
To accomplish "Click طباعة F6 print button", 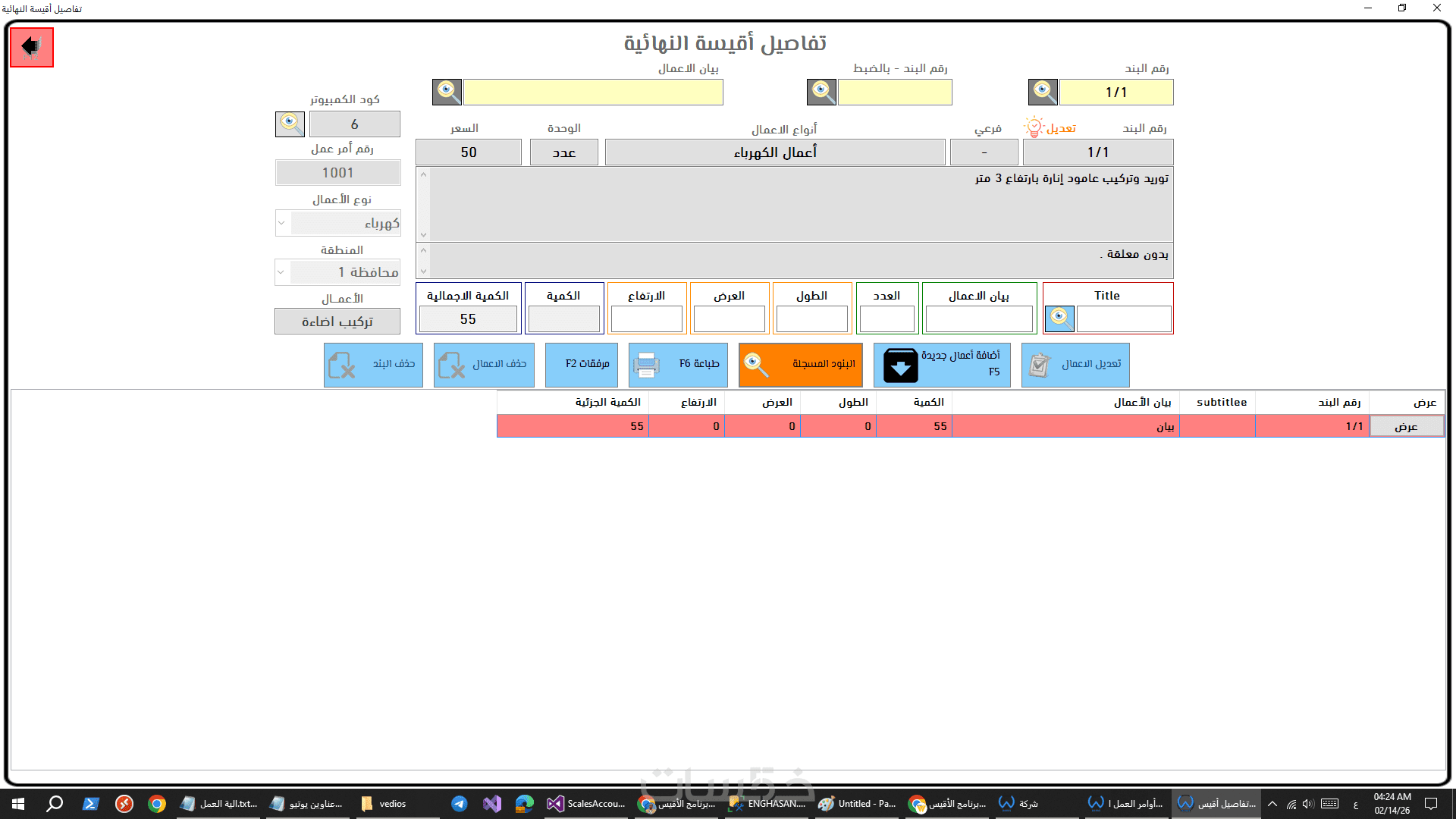I will click(678, 365).
